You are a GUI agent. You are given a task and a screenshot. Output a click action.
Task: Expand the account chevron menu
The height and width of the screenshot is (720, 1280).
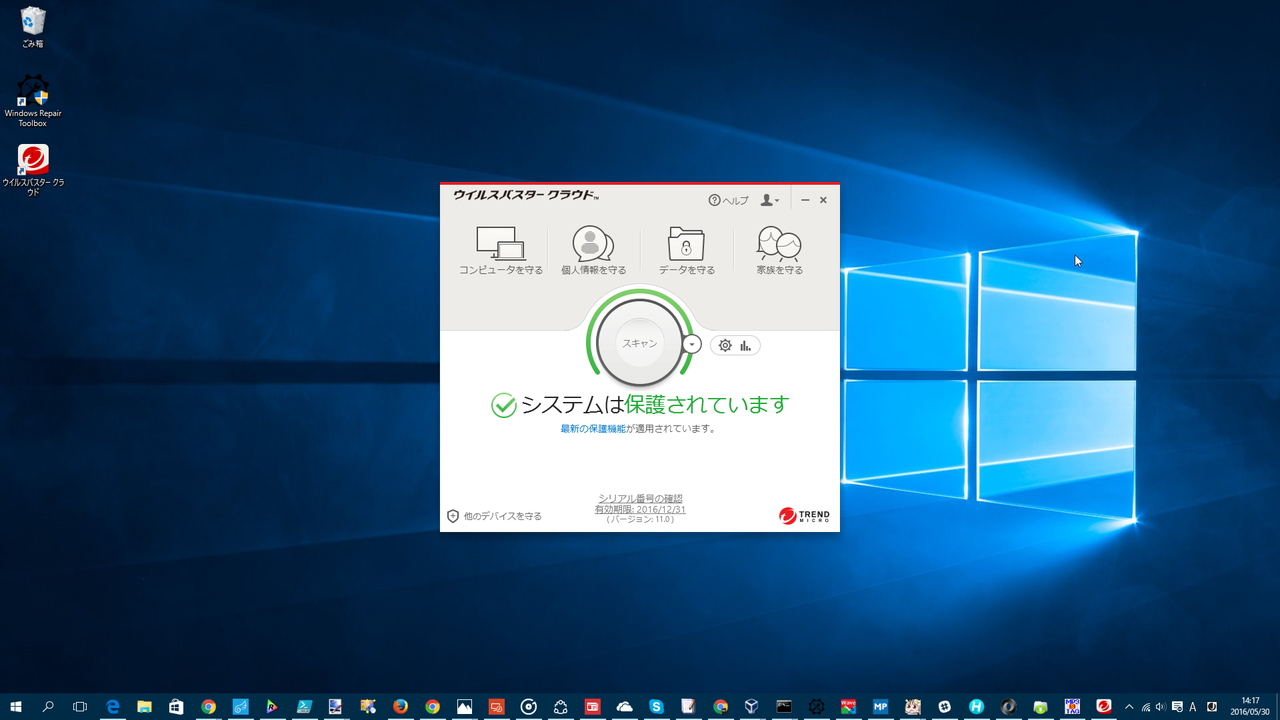pos(779,199)
